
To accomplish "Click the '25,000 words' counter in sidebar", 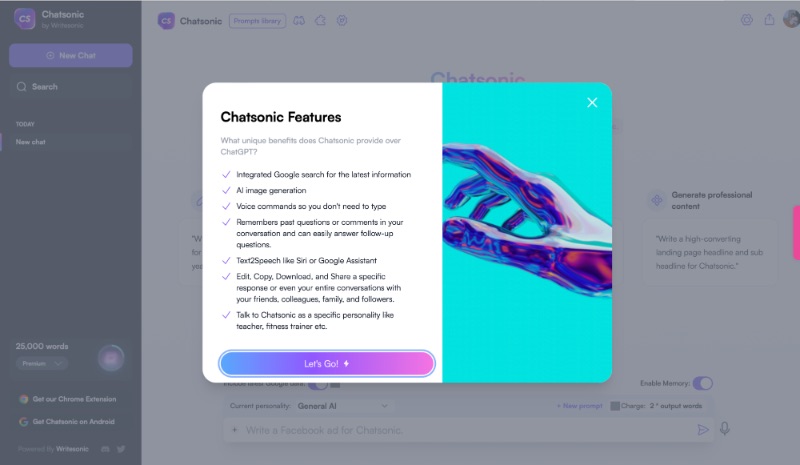I will pos(42,346).
